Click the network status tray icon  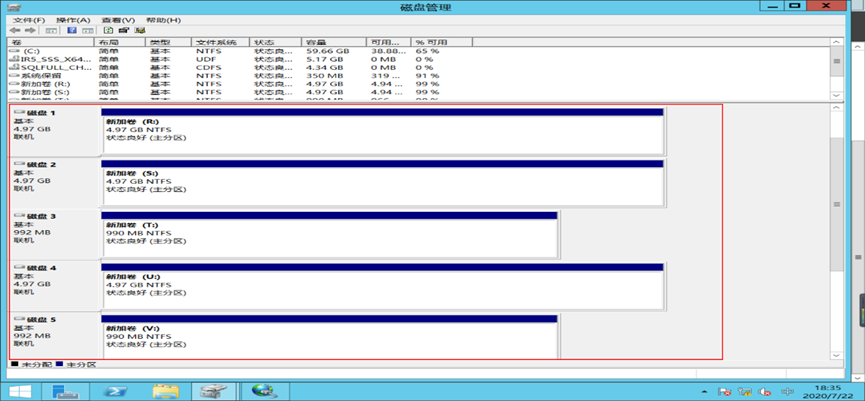(x=745, y=392)
